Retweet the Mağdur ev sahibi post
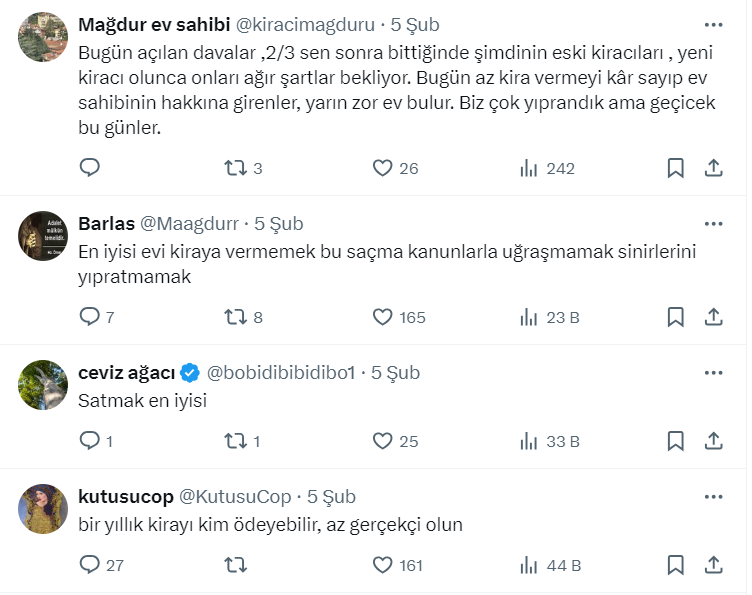 tap(236, 168)
